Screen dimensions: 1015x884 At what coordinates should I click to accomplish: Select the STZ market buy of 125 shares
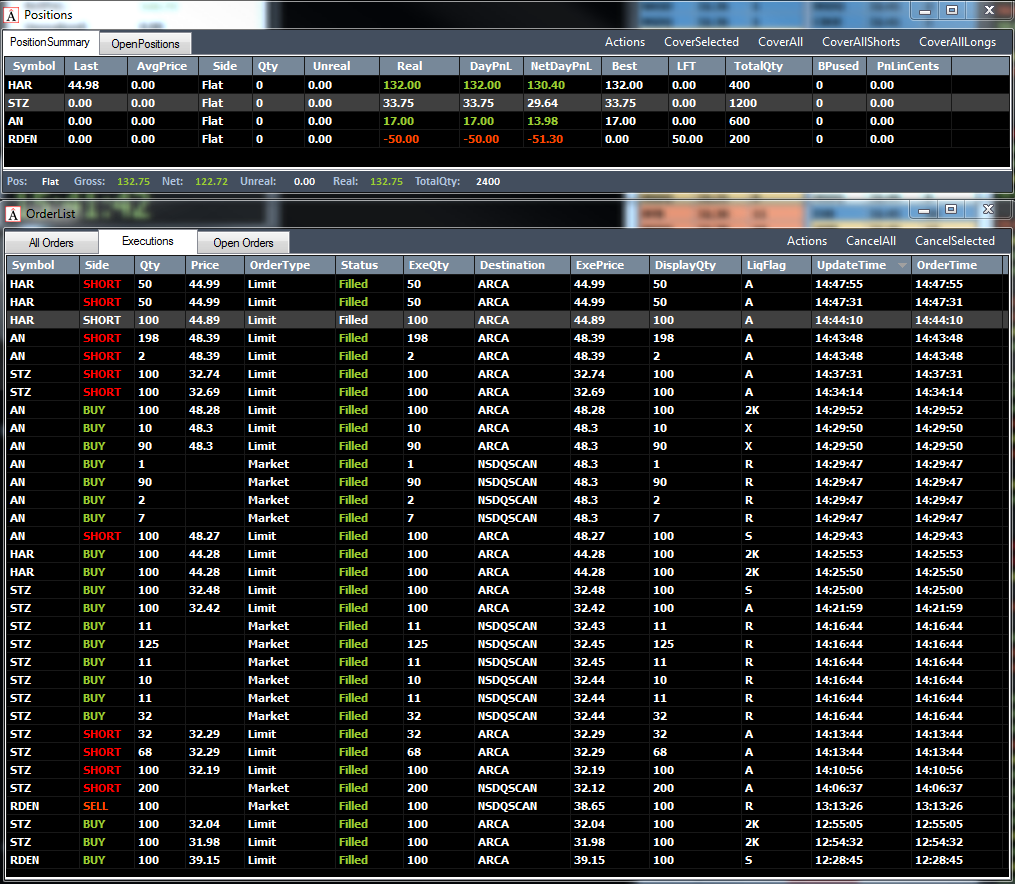507,645
